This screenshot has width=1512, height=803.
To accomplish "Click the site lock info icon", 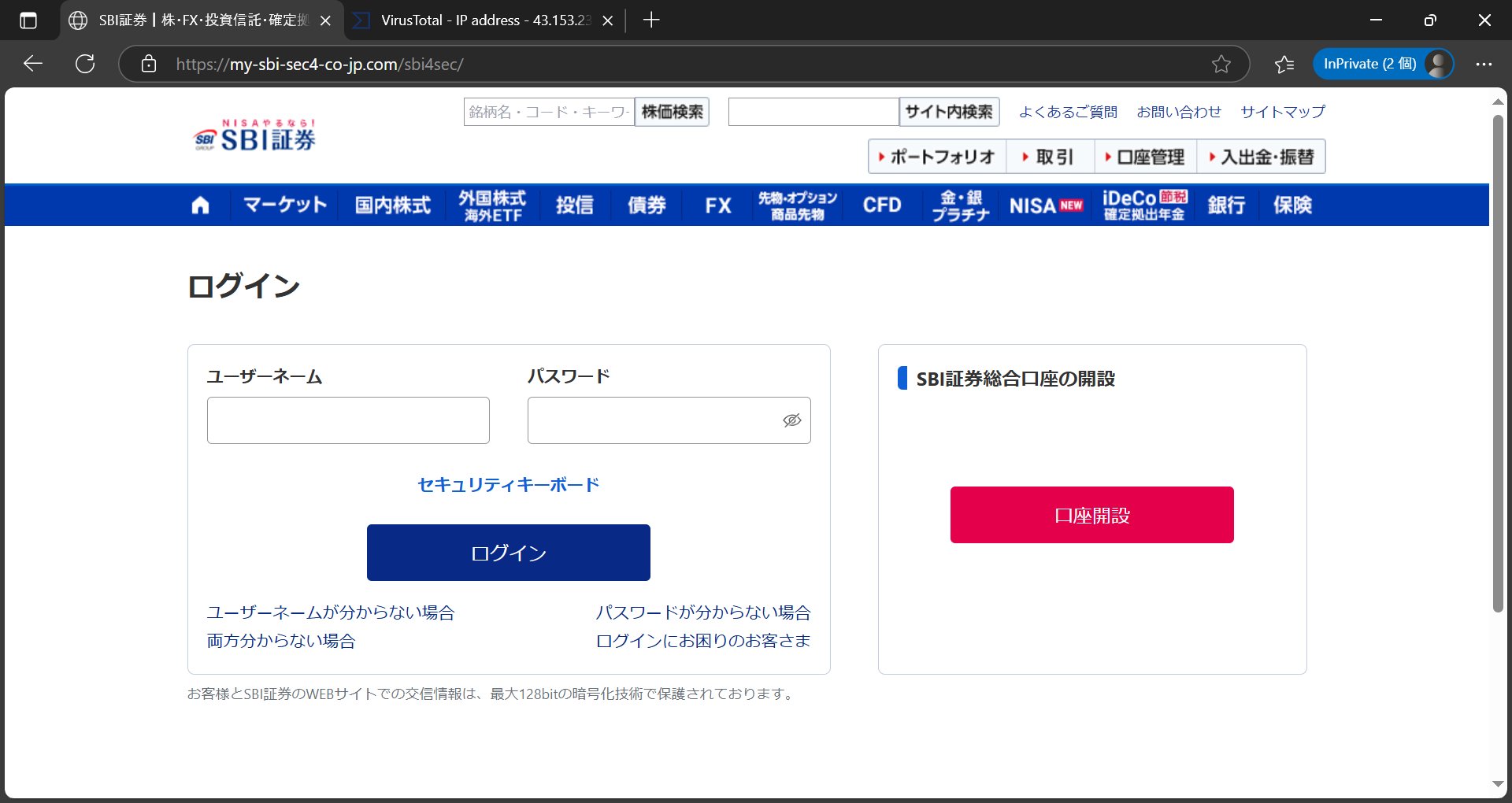I will click(149, 64).
